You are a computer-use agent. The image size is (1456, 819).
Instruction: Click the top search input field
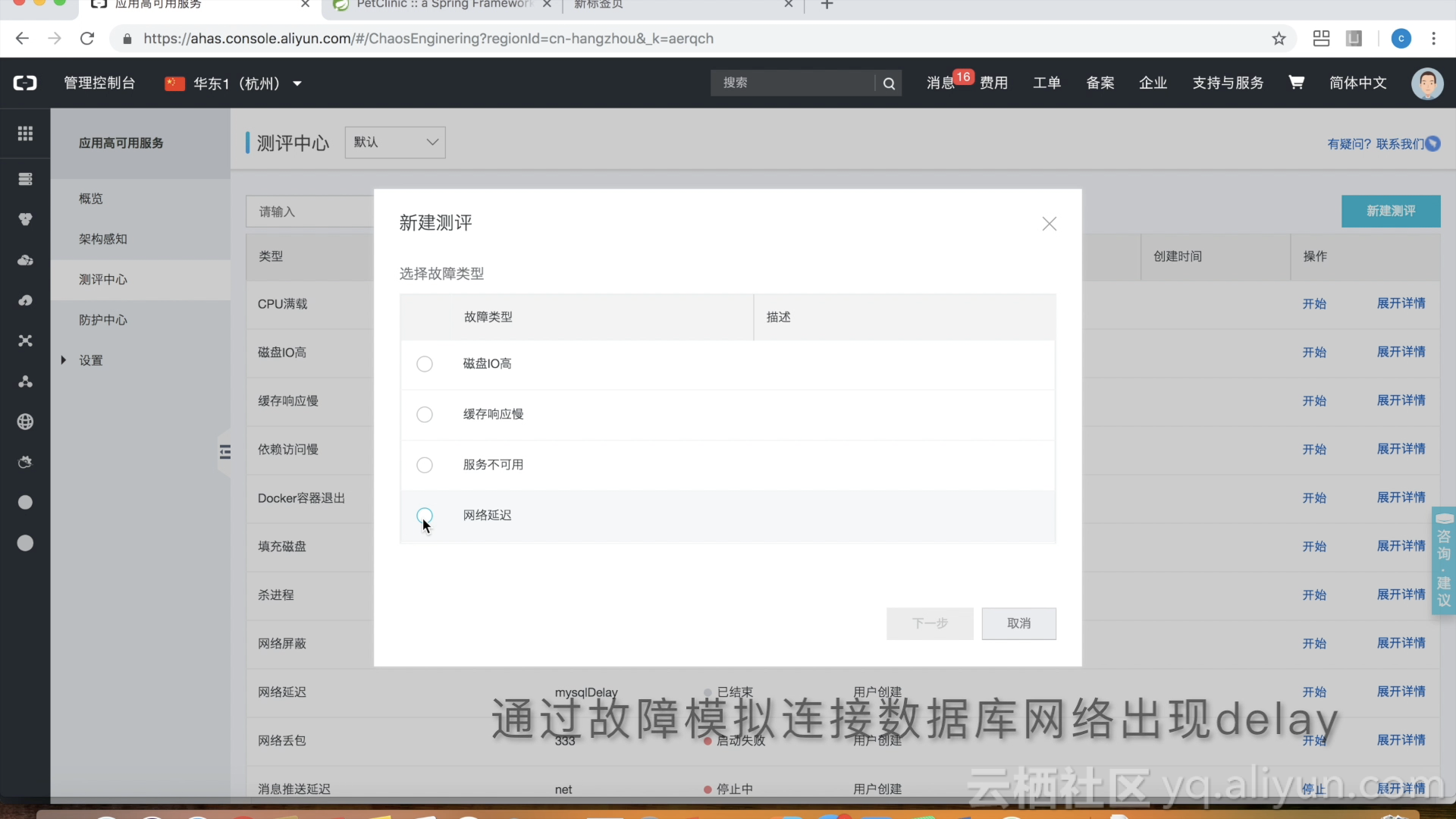(792, 83)
